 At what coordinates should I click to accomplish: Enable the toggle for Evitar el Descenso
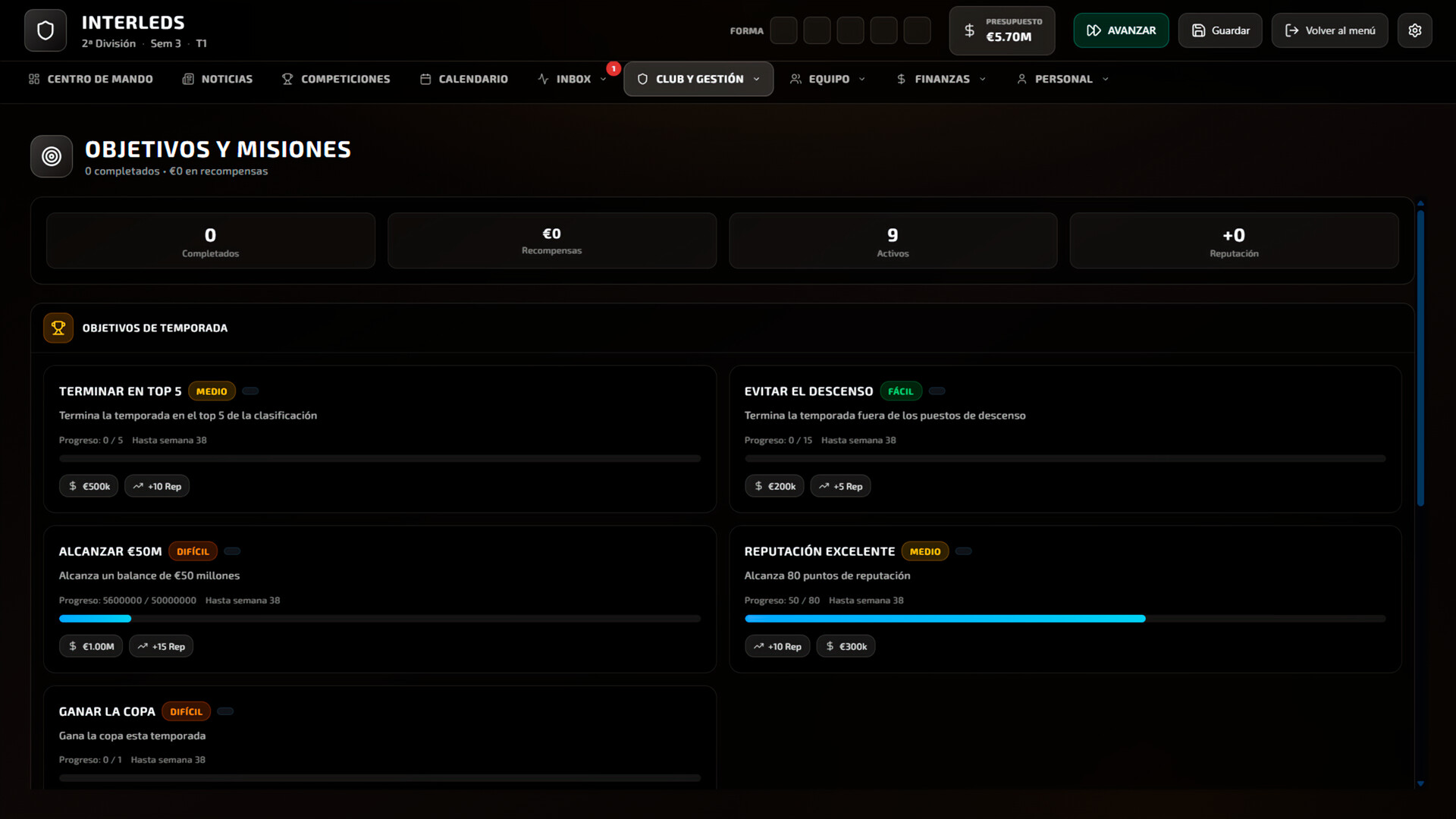pyautogui.click(x=937, y=391)
